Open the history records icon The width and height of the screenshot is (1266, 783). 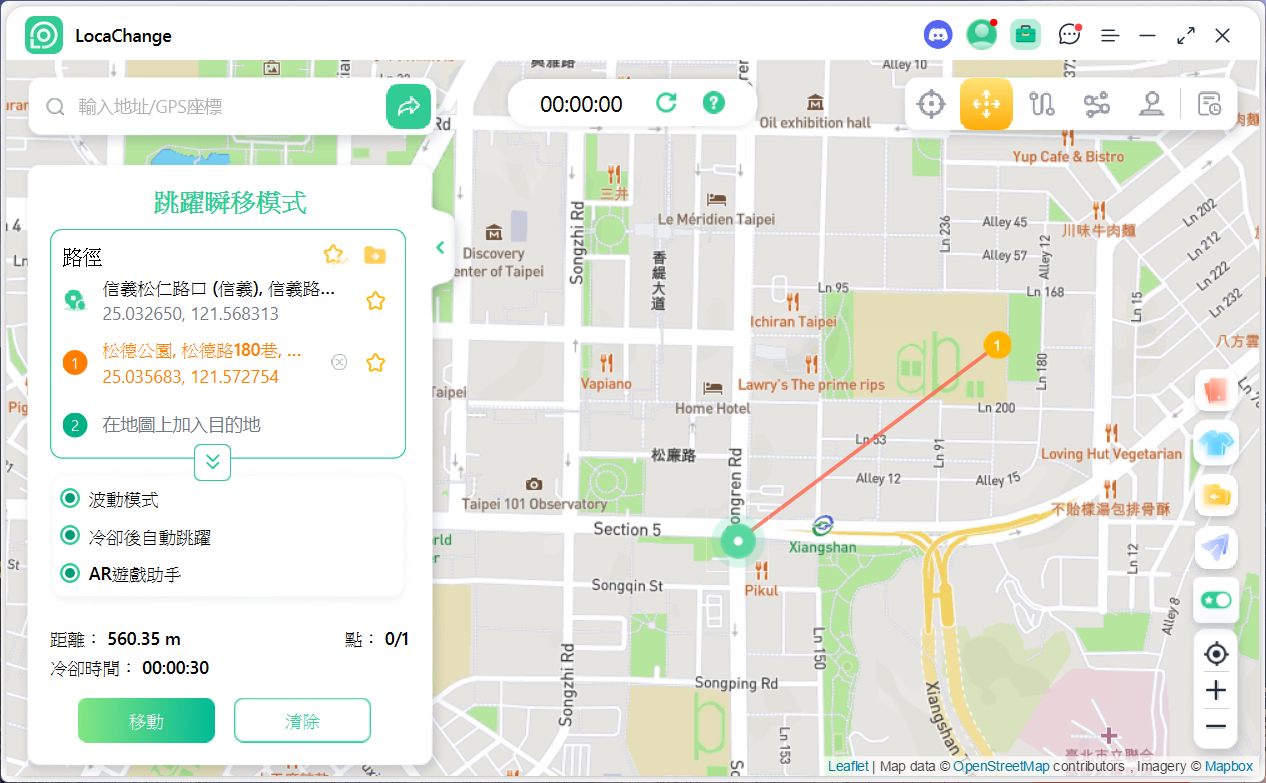click(1210, 104)
